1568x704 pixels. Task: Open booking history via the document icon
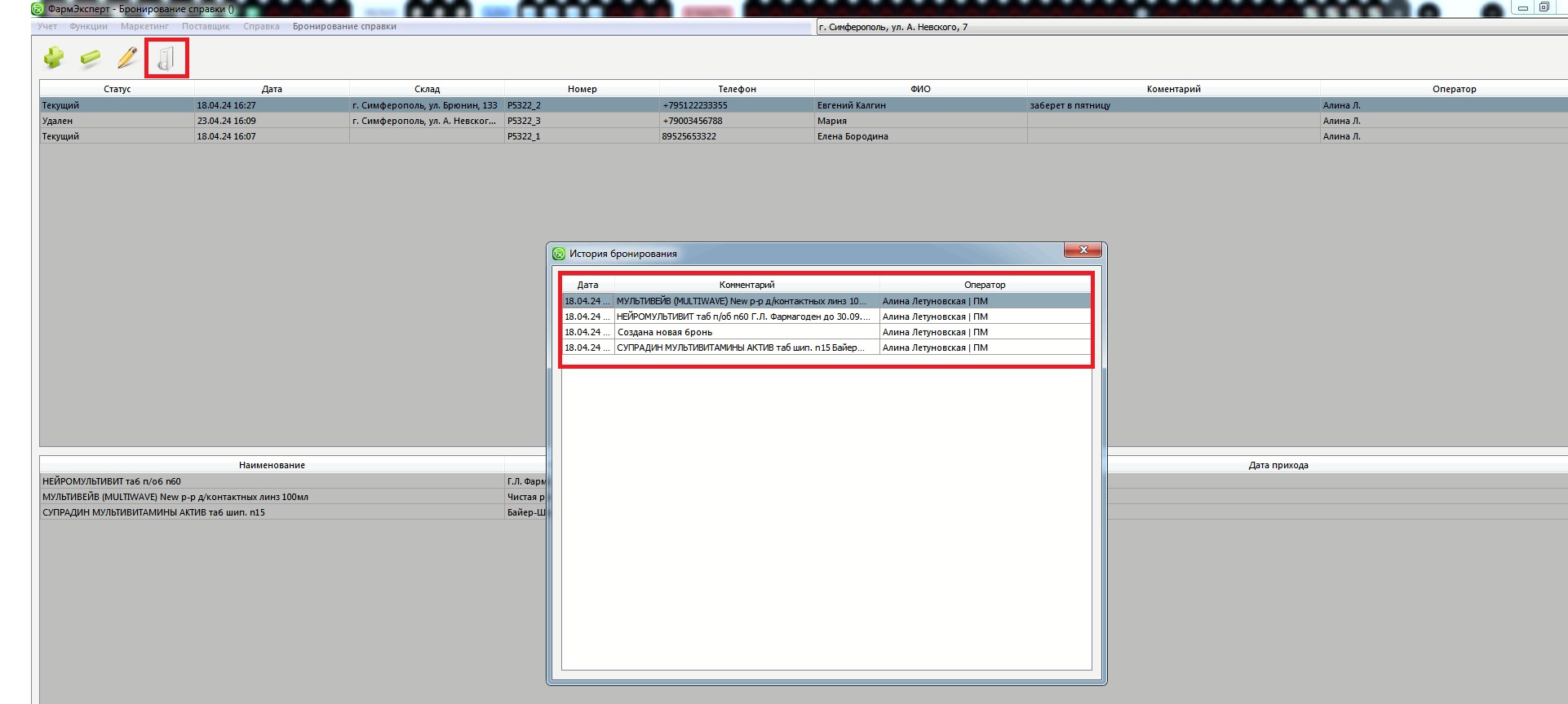tap(166, 59)
